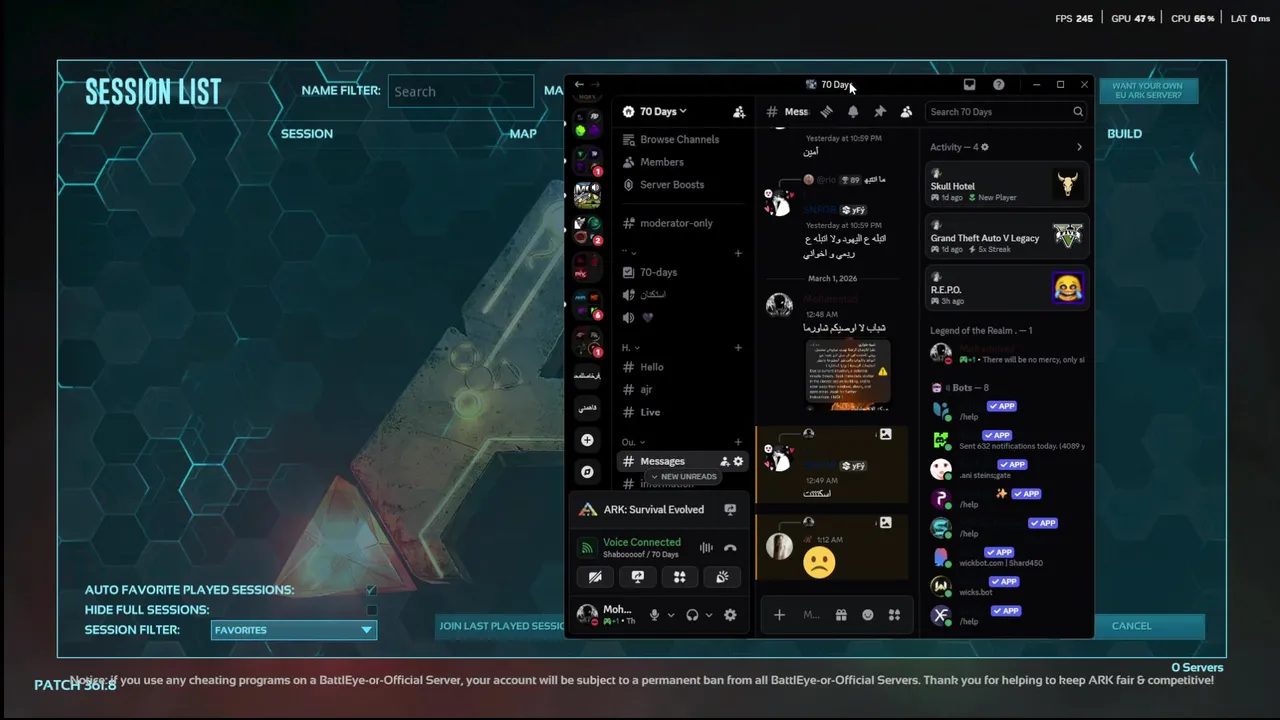Collapse the H. channel category
1280x720 pixels.
(631, 348)
